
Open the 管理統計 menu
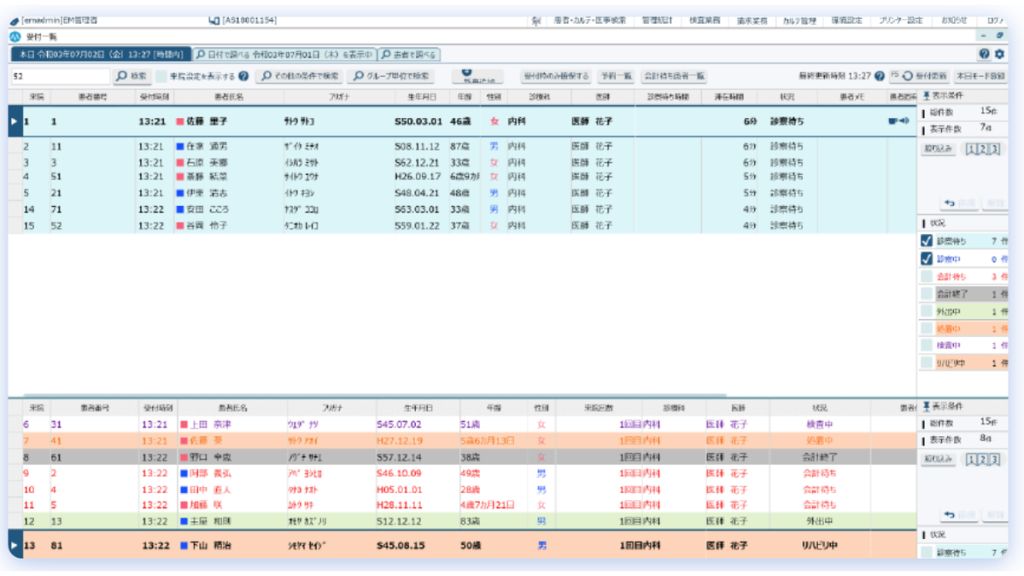pos(658,20)
